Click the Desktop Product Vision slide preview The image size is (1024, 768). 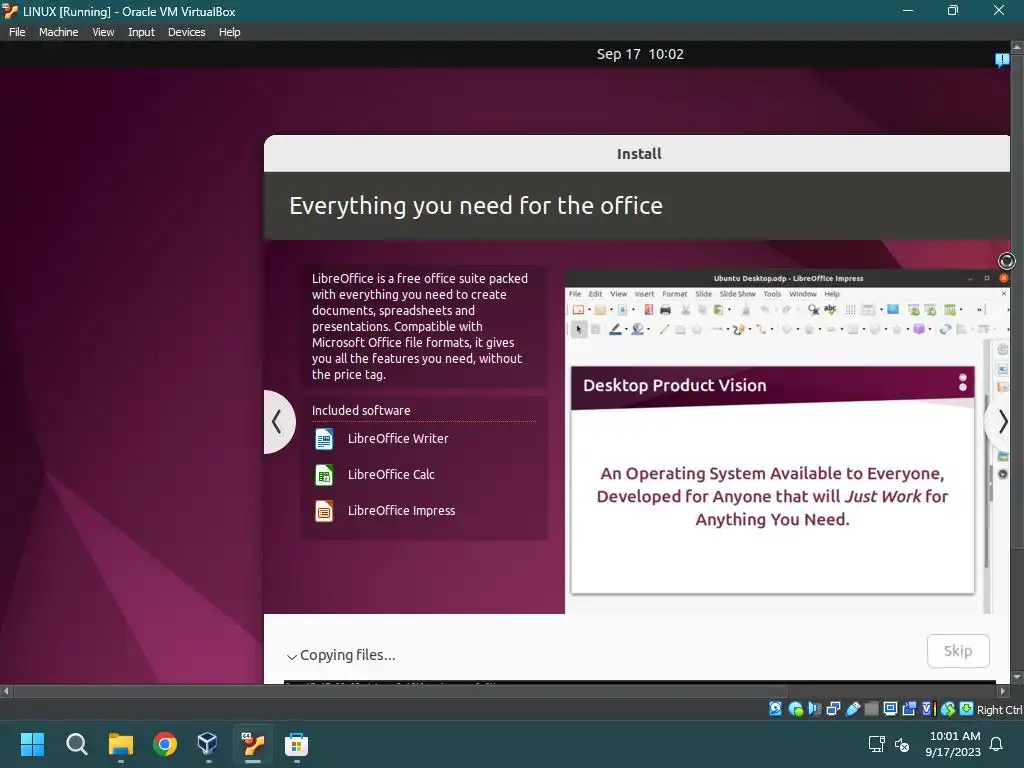(773, 480)
